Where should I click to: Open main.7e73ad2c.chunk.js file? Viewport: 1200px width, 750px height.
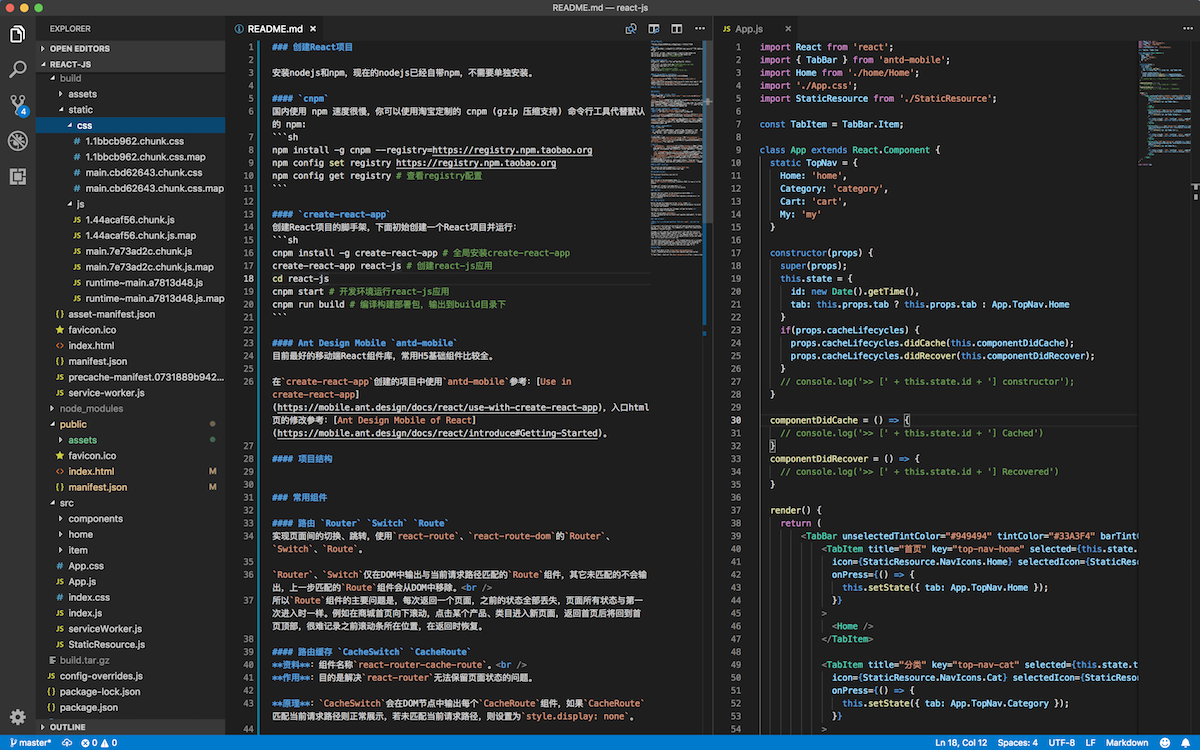[130, 251]
